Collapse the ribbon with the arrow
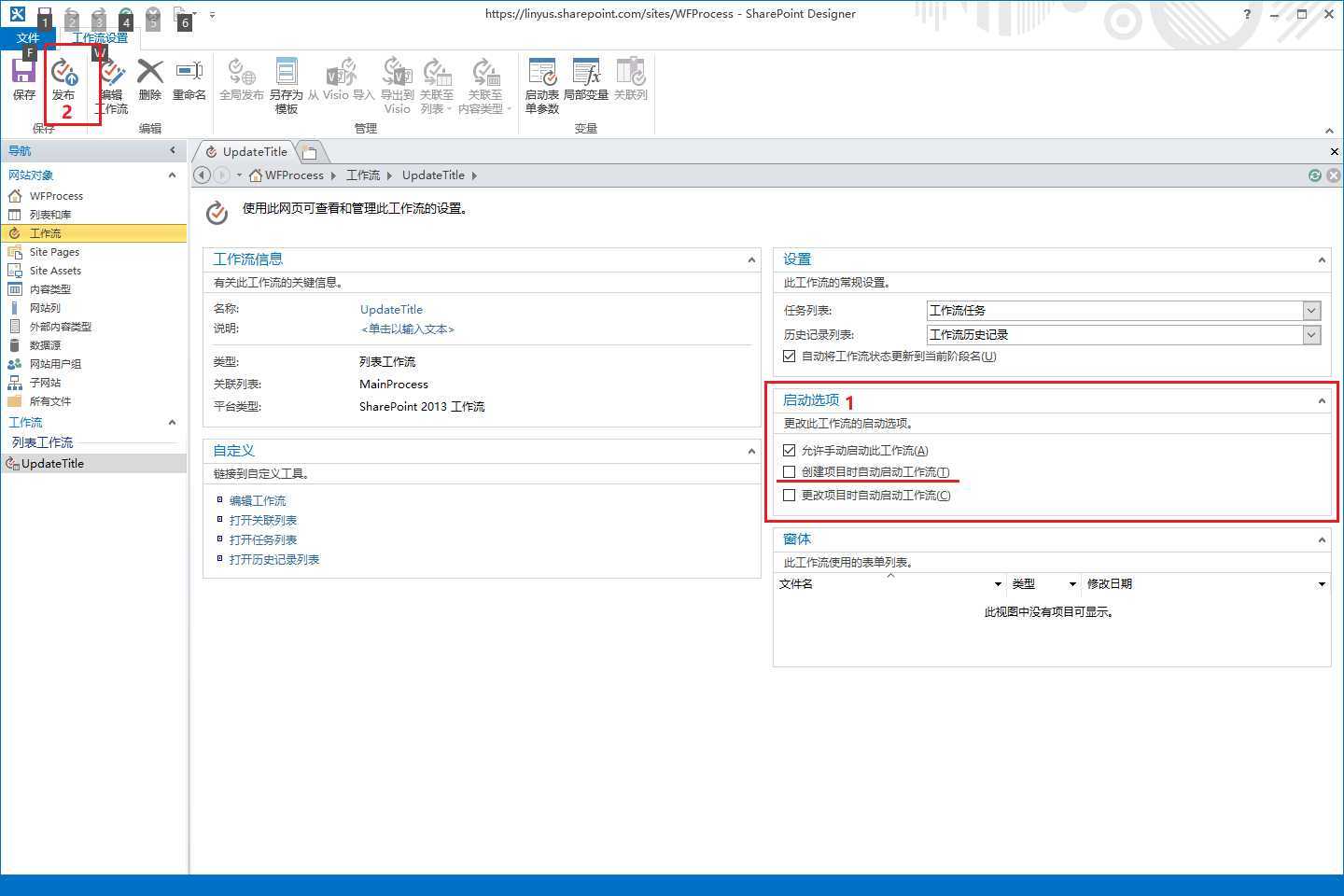This screenshot has width=1344, height=896. pos(1329,131)
